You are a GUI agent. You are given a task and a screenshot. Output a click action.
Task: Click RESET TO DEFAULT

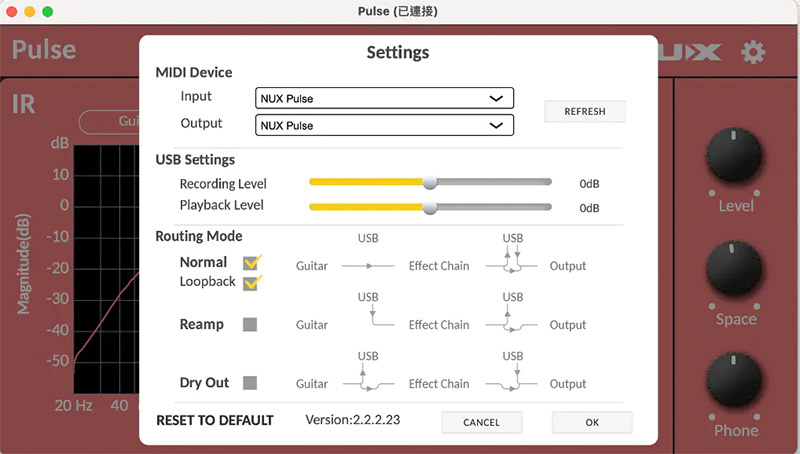214,420
